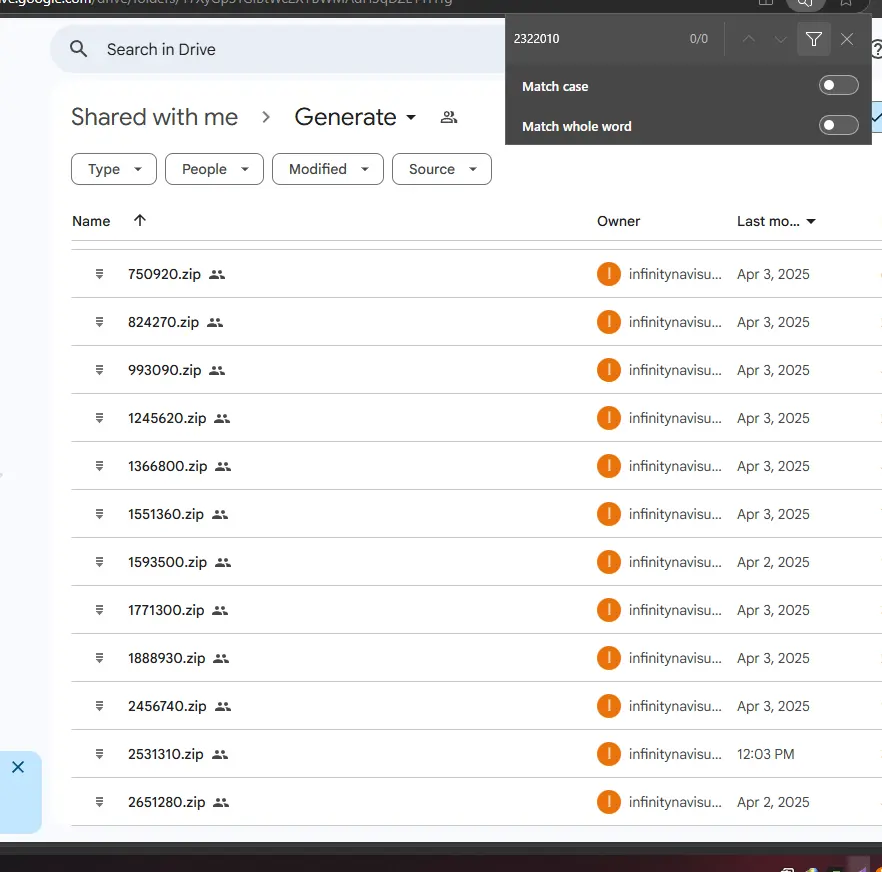The height and width of the screenshot is (872, 882).
Task: Dismiss the blue panel with X icon
Action: pyautogui.click(x=18, y=767)
